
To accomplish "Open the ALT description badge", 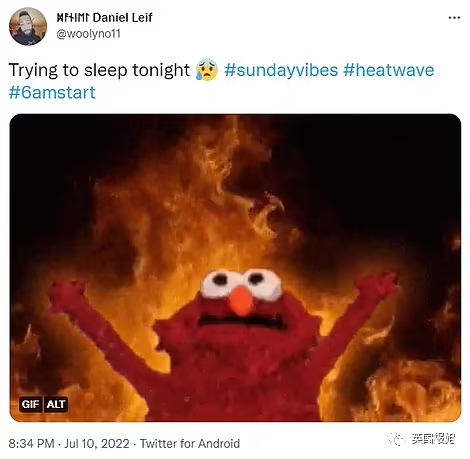I will tap(56, 404).
